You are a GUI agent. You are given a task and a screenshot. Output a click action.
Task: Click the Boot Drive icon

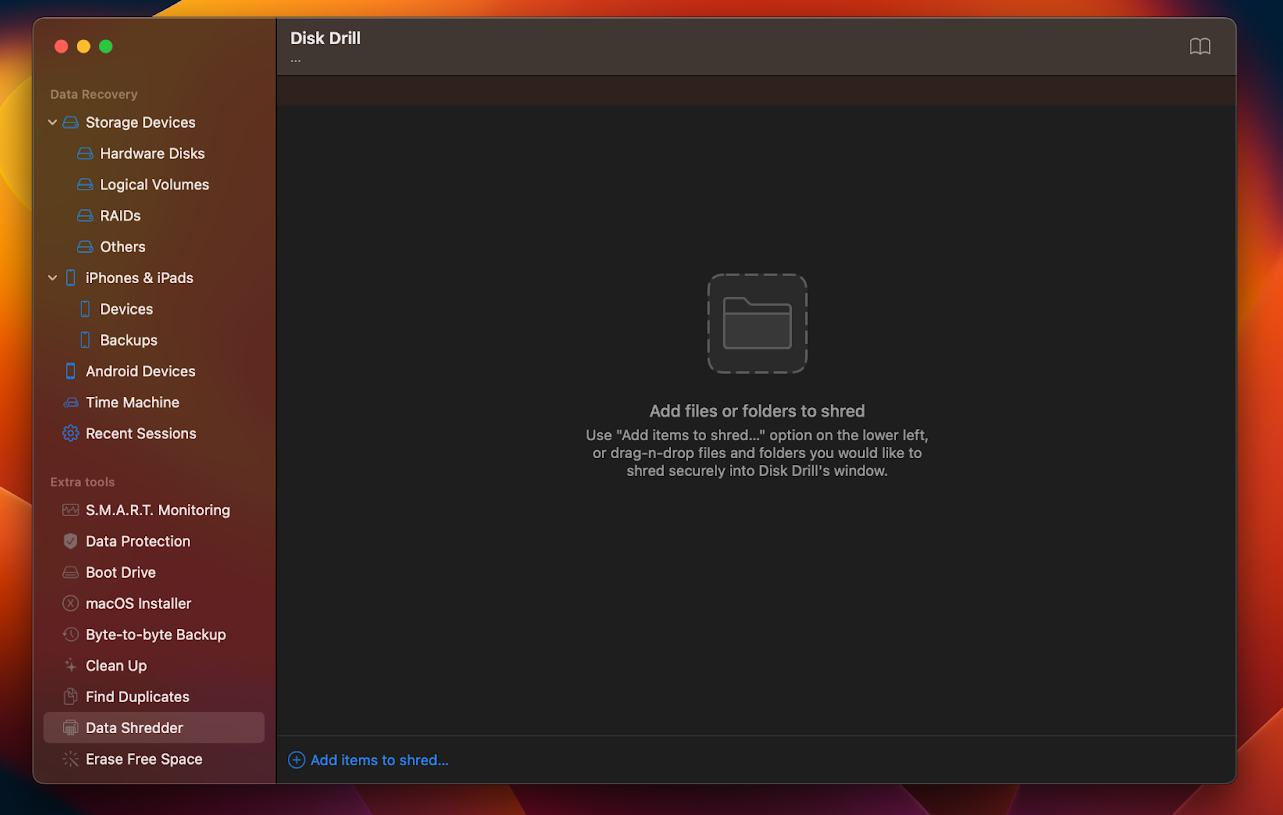point(70,572)
